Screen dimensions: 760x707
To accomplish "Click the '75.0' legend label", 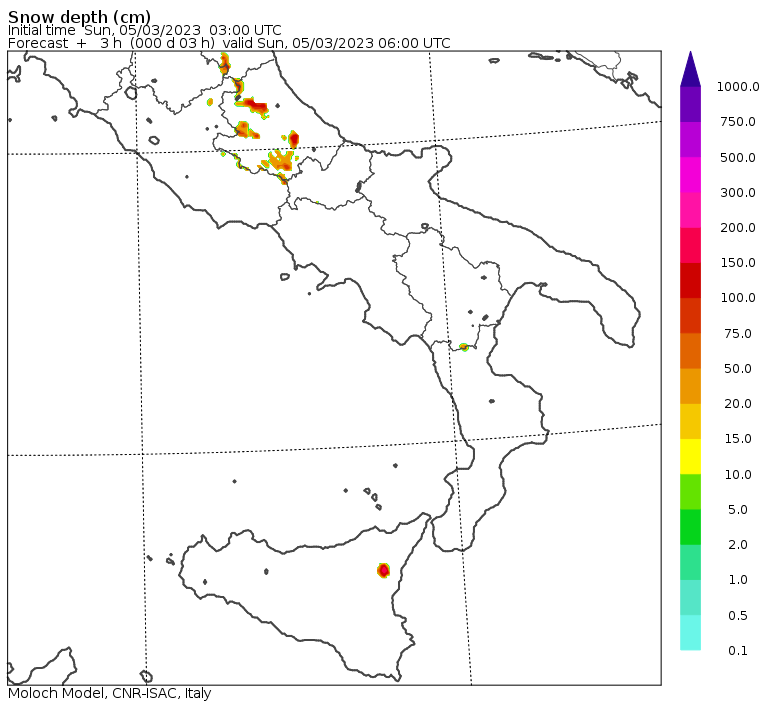I will pos(738,333).
